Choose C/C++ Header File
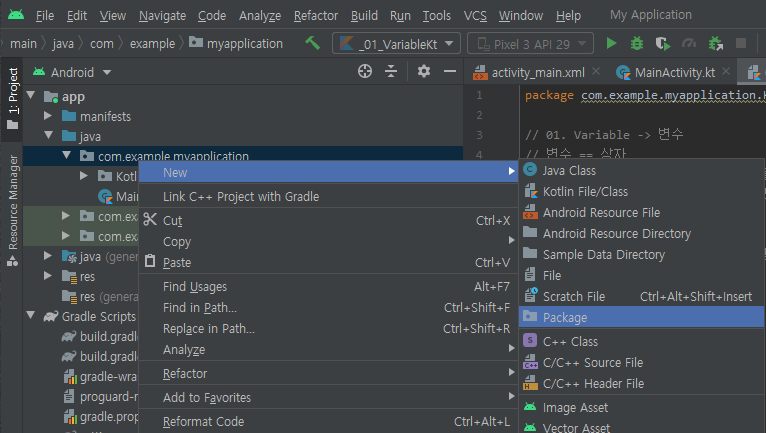766x433 pixels. 641,384
